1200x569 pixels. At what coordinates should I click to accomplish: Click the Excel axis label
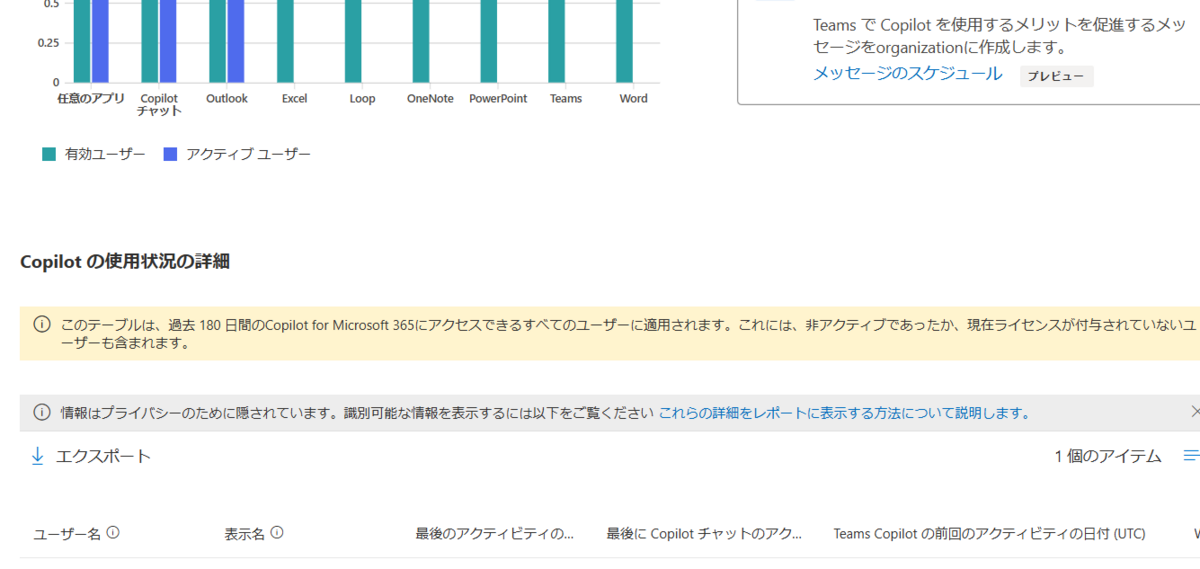tap(294, 99)
